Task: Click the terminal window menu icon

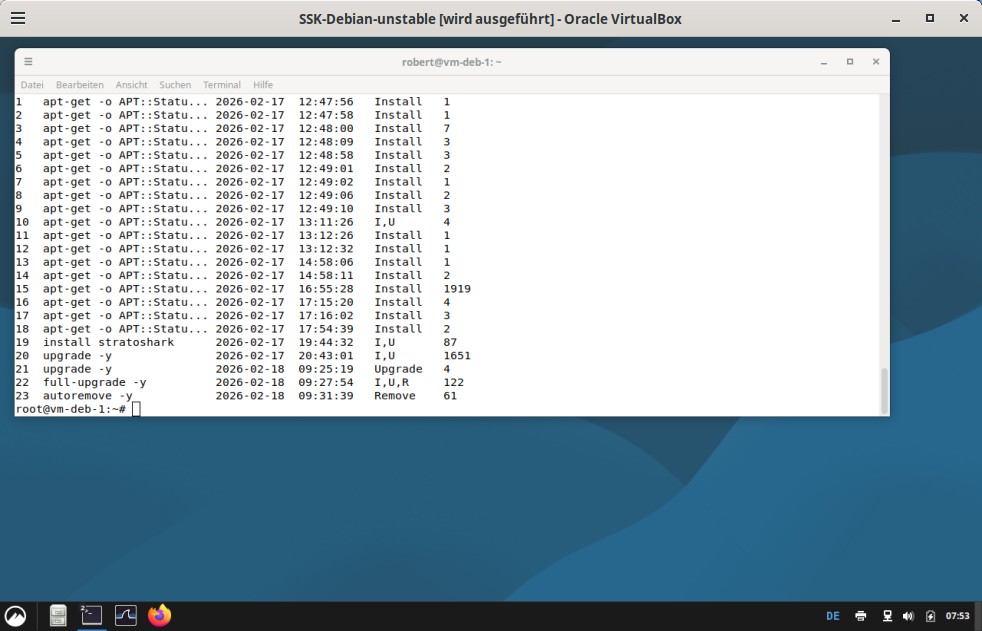Action: click(x=28, y=62)
